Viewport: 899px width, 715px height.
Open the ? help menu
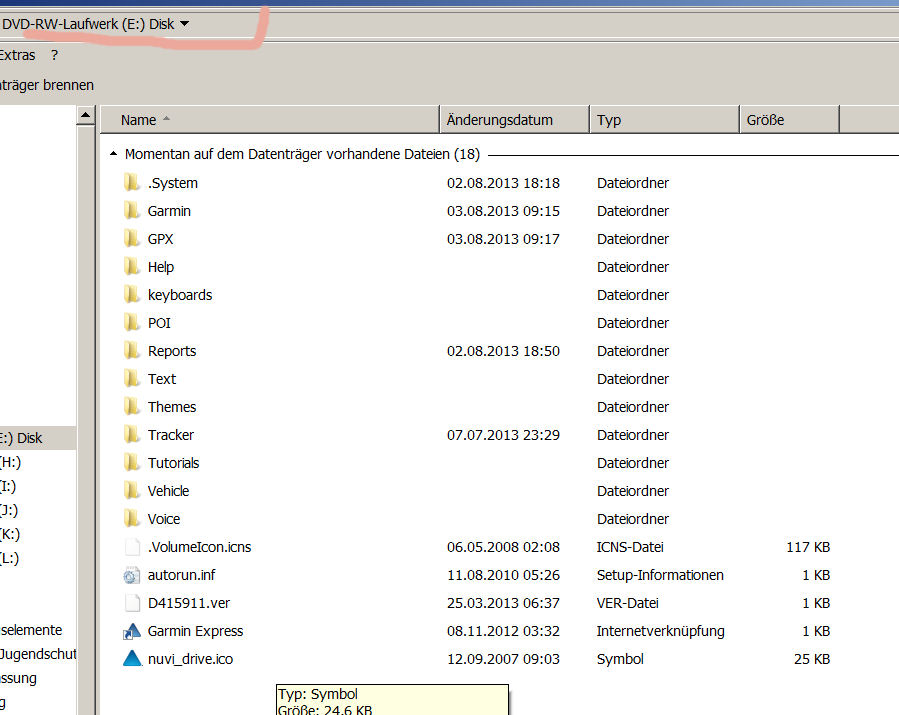[55, 56]
